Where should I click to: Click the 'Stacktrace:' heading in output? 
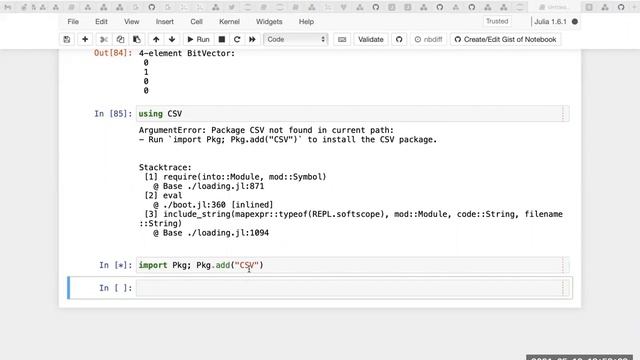[x=165, y=167]
